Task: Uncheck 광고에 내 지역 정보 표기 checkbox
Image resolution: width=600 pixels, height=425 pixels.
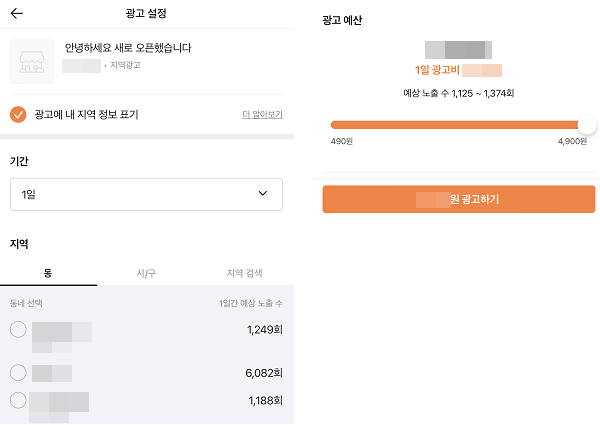Action: tap(18, 114)
